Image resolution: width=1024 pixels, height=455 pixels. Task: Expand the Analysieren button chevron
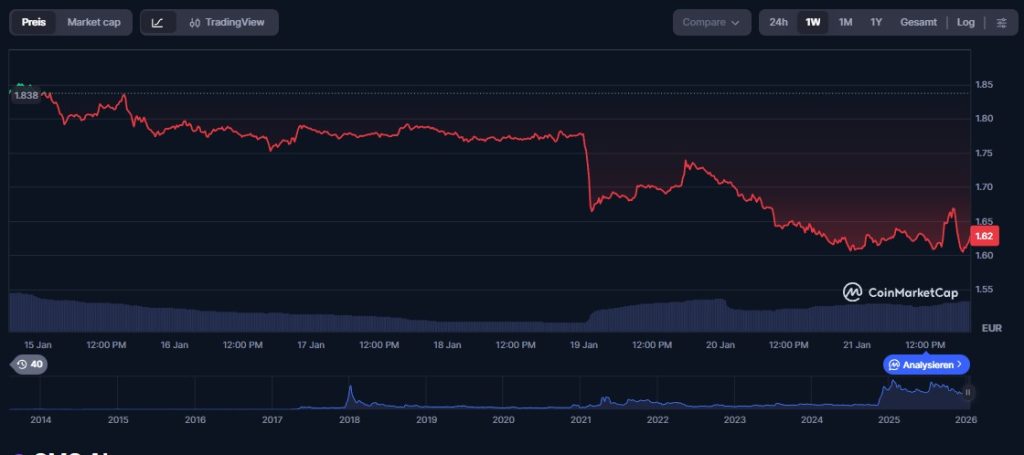click(959, 365)
